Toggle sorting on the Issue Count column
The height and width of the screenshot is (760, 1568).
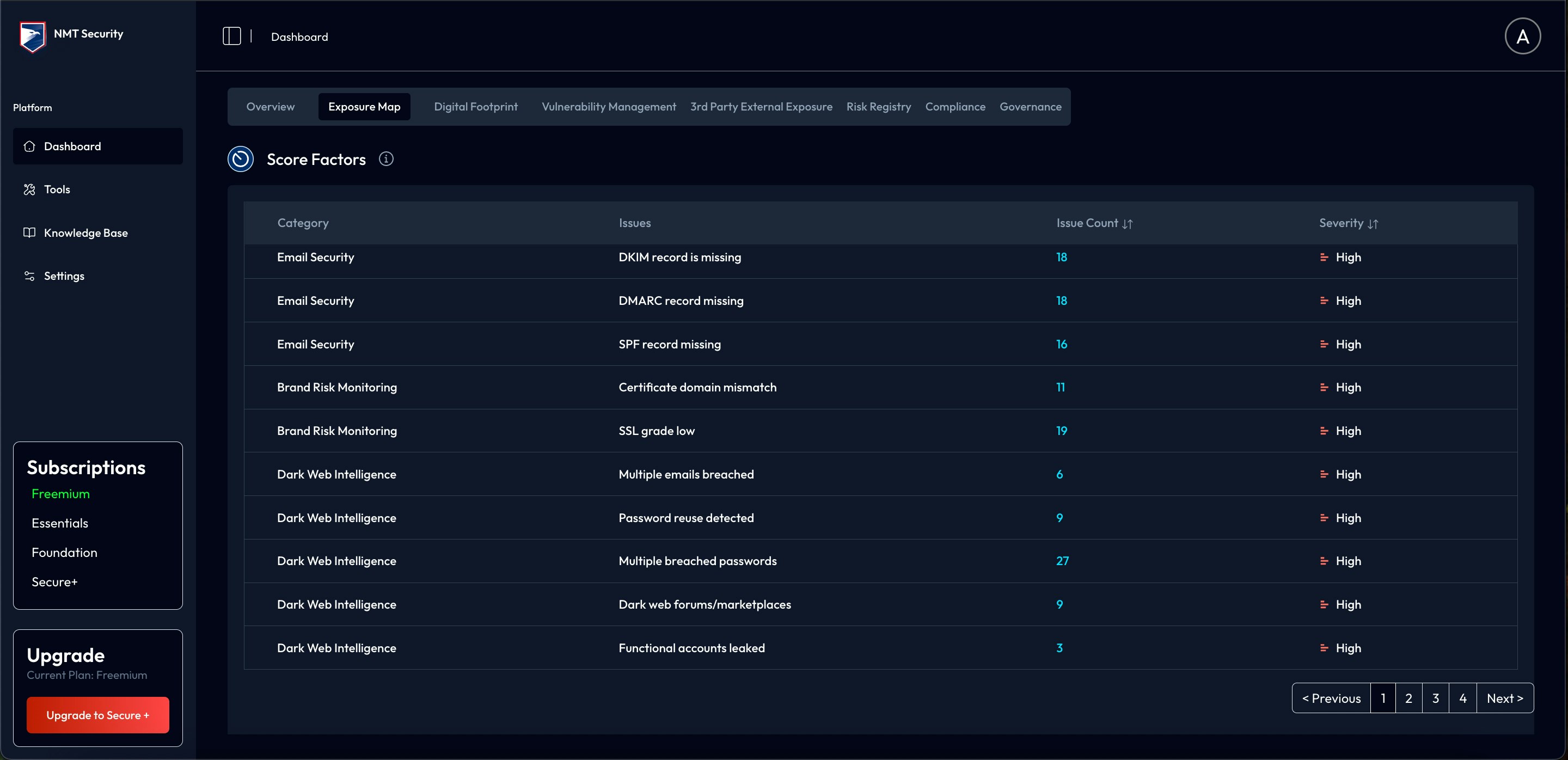pos(1128,223)
